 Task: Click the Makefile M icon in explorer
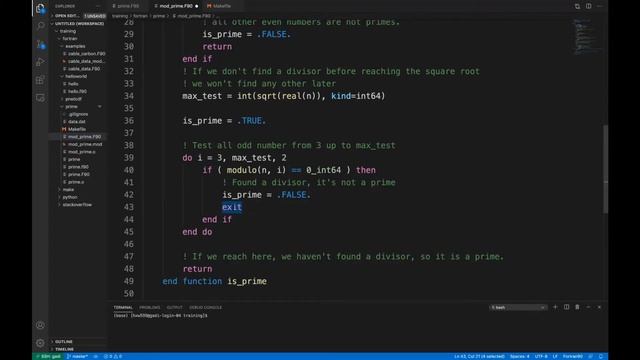[64, 129]
